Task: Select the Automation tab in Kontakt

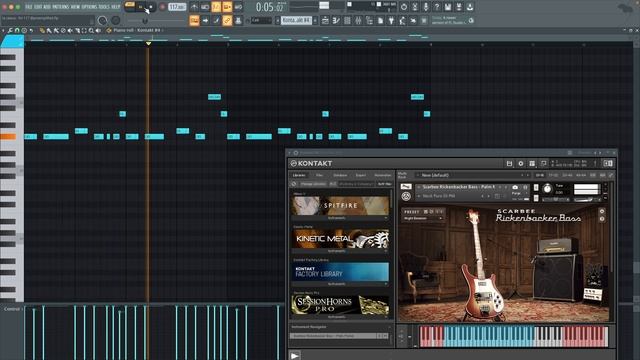Action: [x=383, y=175]
